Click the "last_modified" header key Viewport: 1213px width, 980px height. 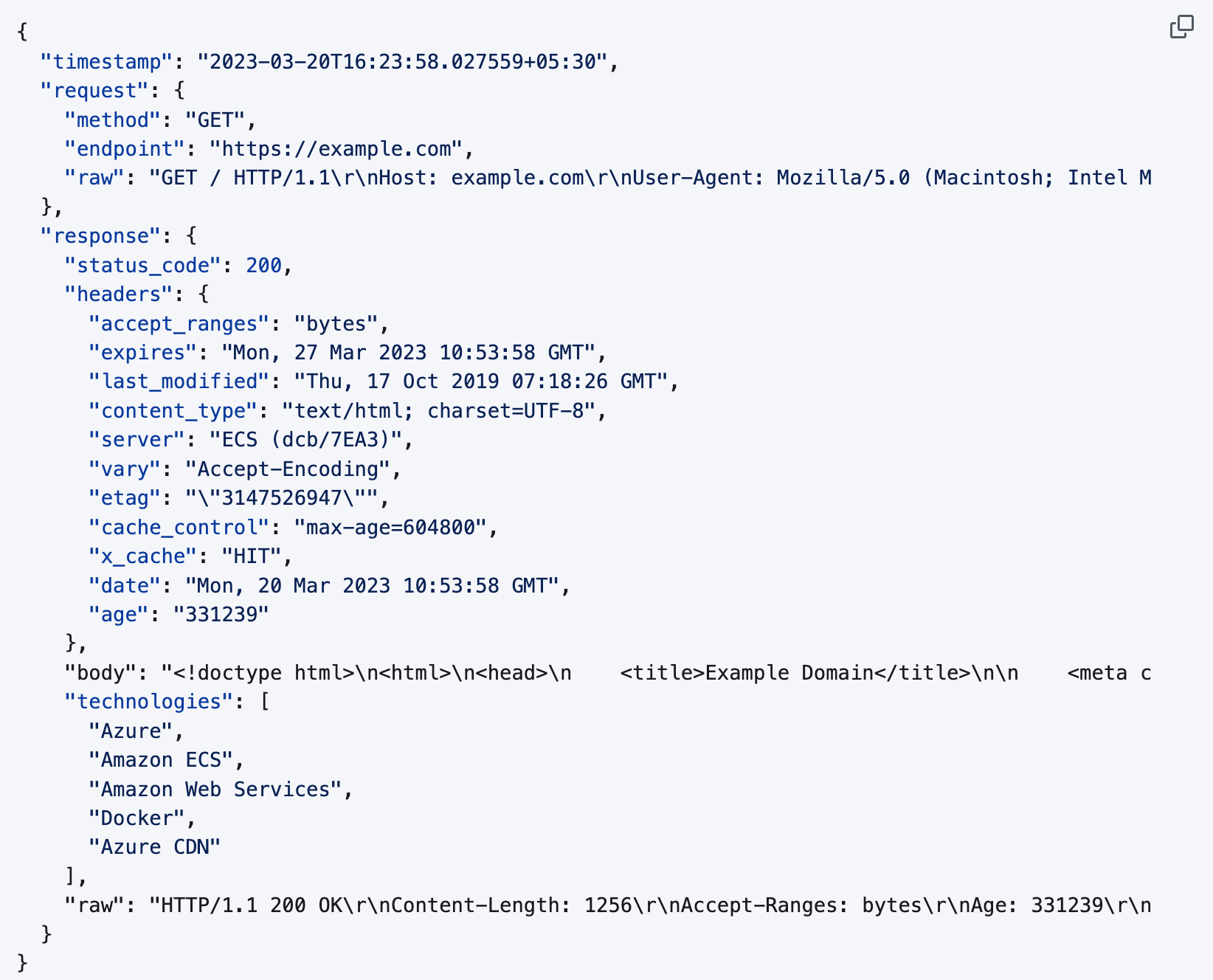pyautogui.click(x=179, y=382)
